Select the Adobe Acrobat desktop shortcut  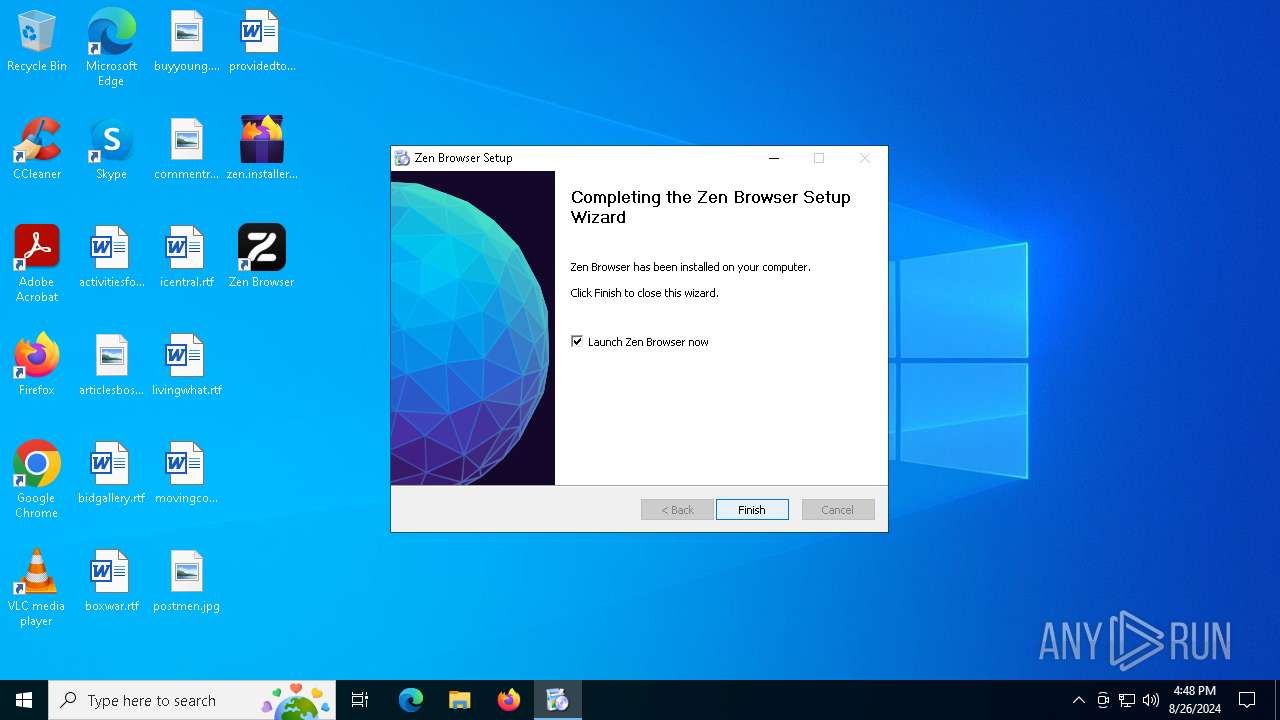pyautogui.click(x=37, y=264)
